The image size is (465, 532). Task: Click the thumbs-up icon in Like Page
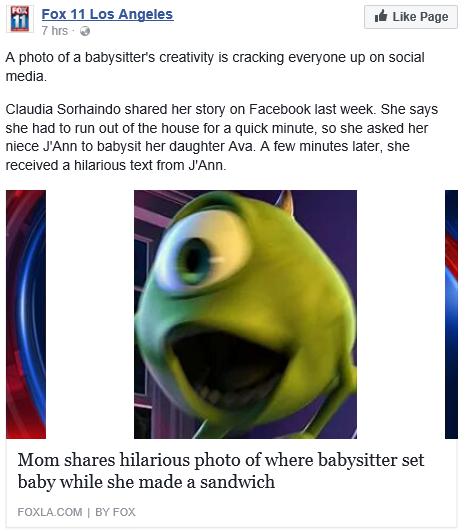[381, 16]
